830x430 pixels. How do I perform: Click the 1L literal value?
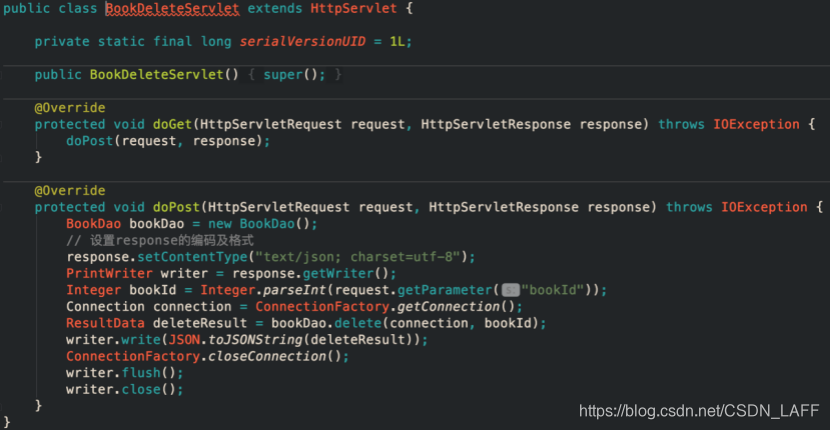pyautogui.click(x=398, y=42)
